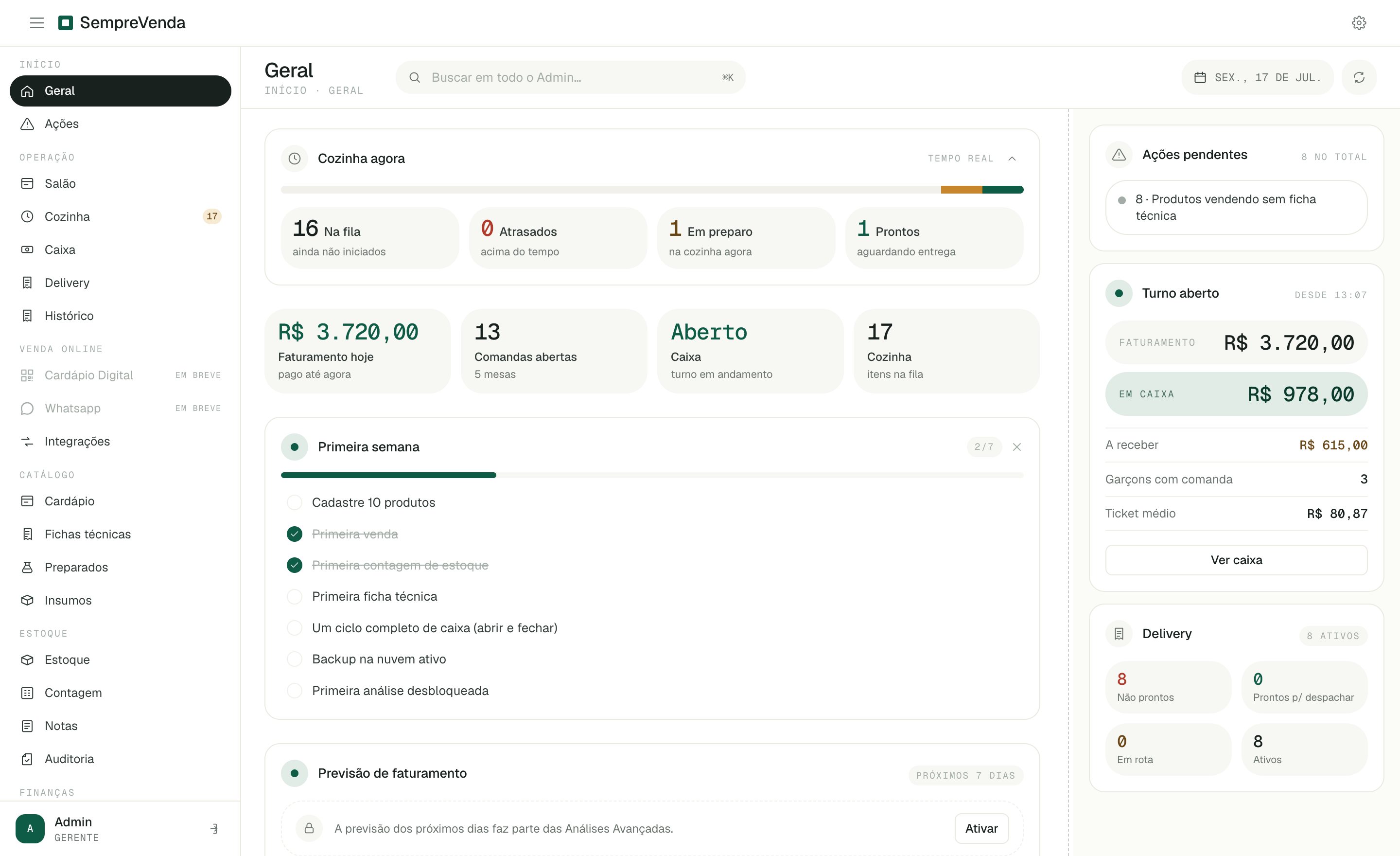Close the Primeira semana card
This screenshot has width=1400, height=856.
tap(1016, 447)
